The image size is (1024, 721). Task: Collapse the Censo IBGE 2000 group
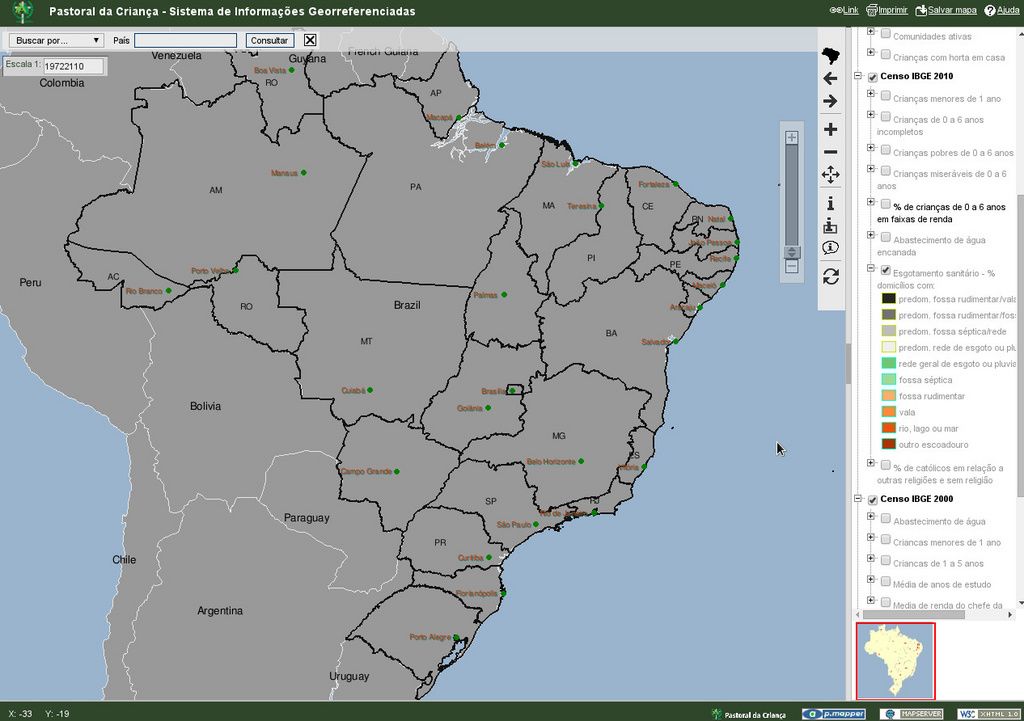858,500
